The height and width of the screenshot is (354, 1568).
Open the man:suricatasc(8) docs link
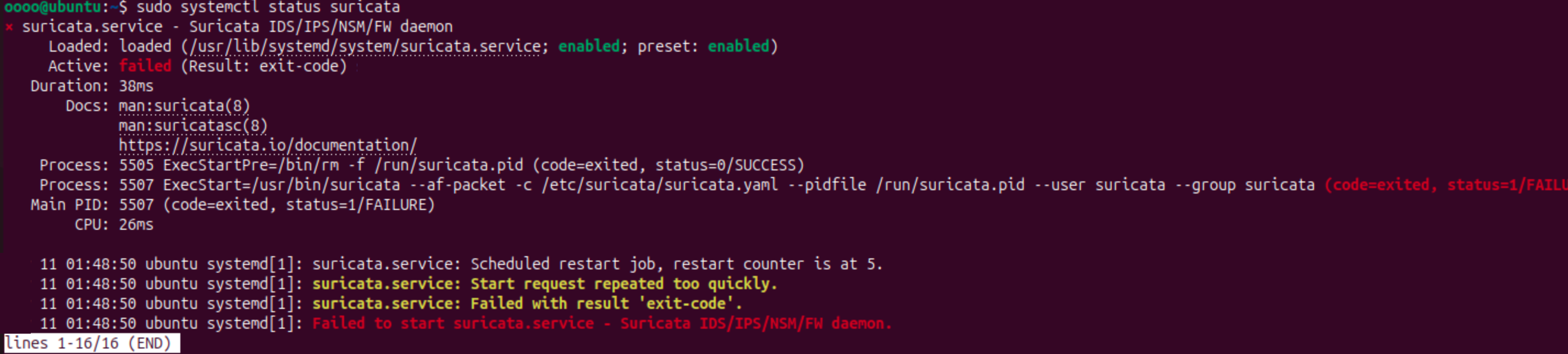pos(193,126)
